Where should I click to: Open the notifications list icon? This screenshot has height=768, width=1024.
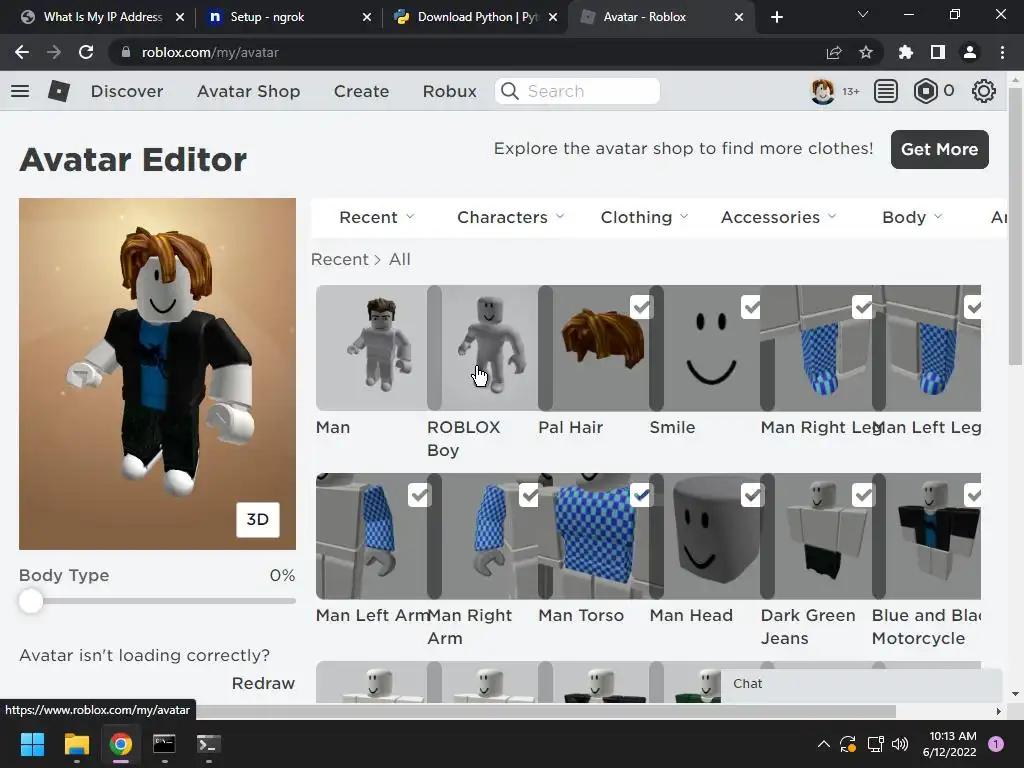point(886,91)
